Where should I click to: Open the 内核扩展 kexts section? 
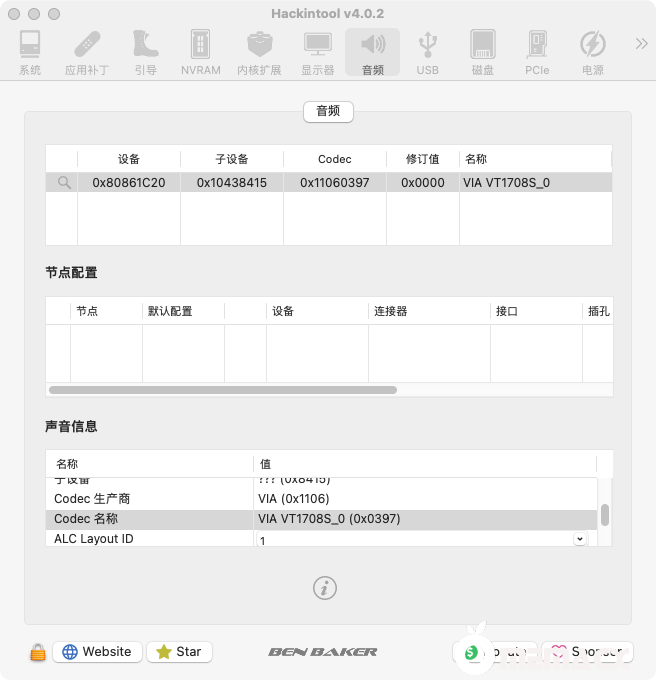tap(259, 53)
